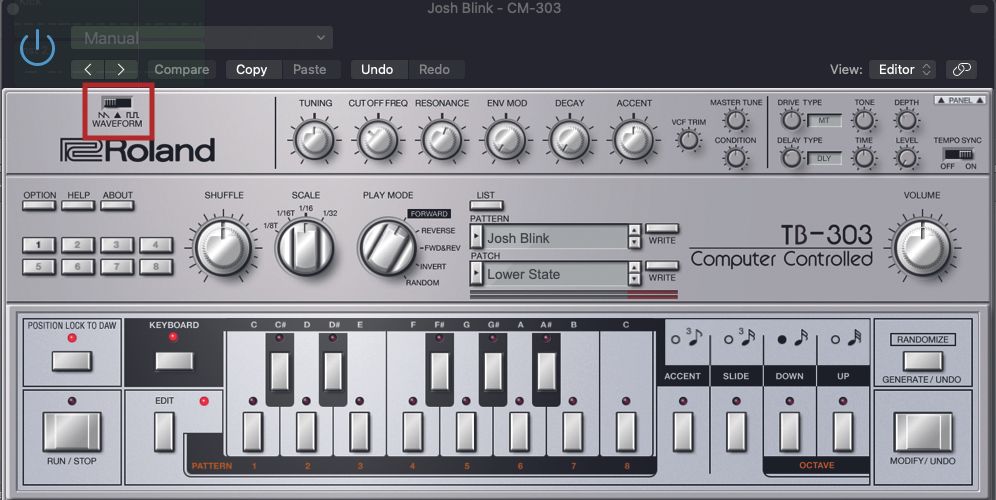Click the RESONANCE knob
Screen dimensions: 996x500
(x=442, y=140)
